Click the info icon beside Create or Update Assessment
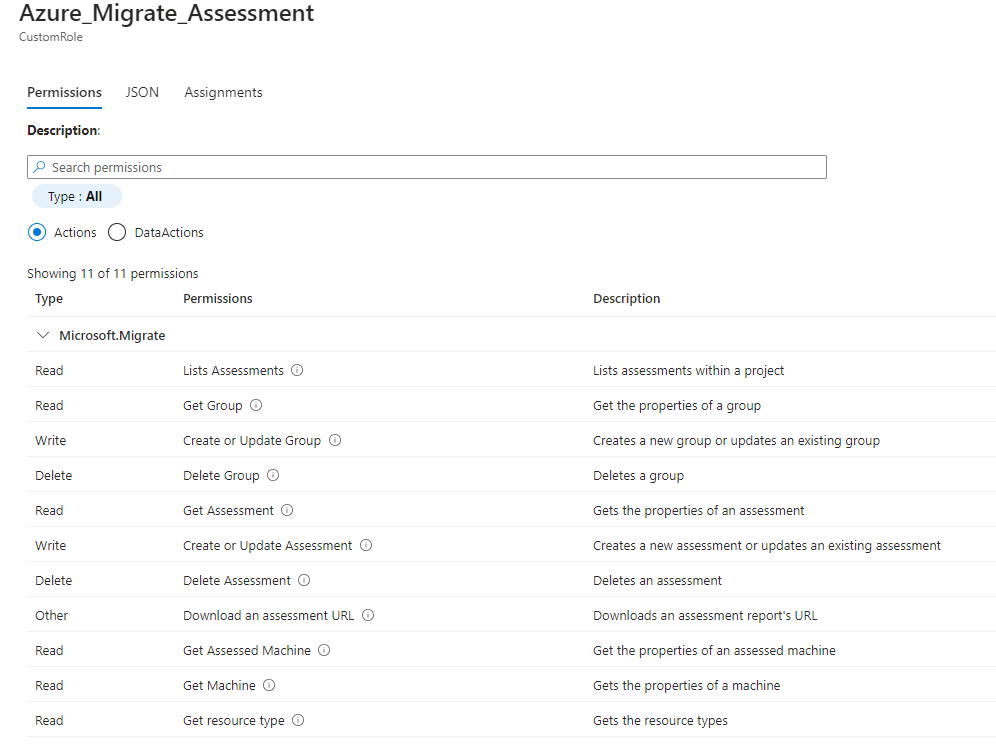Screen dimensions: 996x751 click(x=366, y=545)
